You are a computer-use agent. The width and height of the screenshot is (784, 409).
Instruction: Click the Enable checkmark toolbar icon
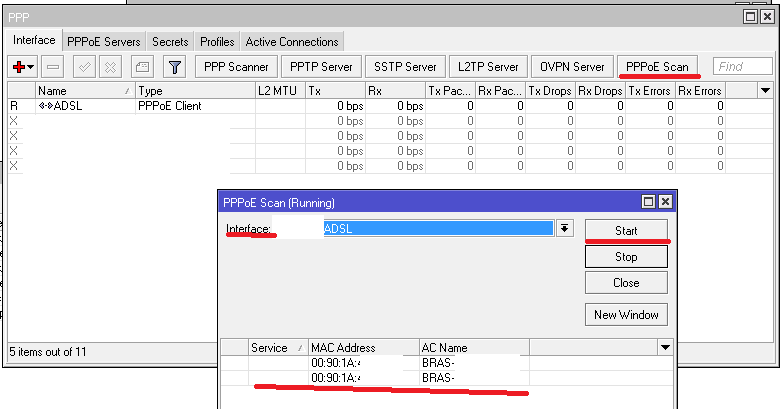coord(87,67)
